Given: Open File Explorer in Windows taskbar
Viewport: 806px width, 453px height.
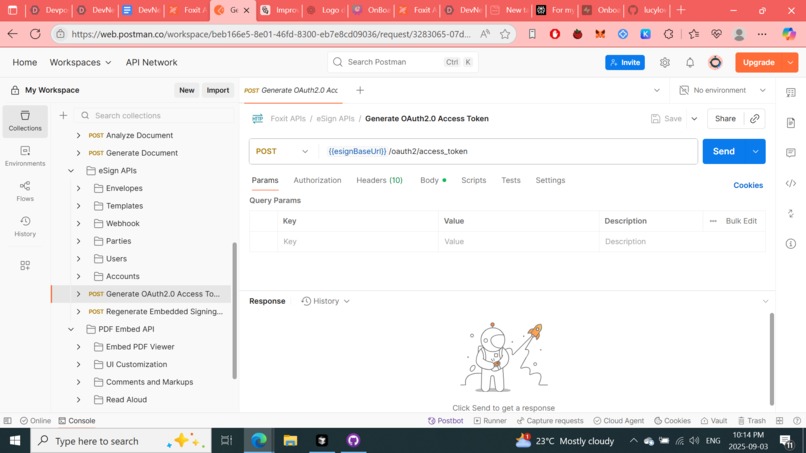Looking at the screenshot, I should coord(290,440).
